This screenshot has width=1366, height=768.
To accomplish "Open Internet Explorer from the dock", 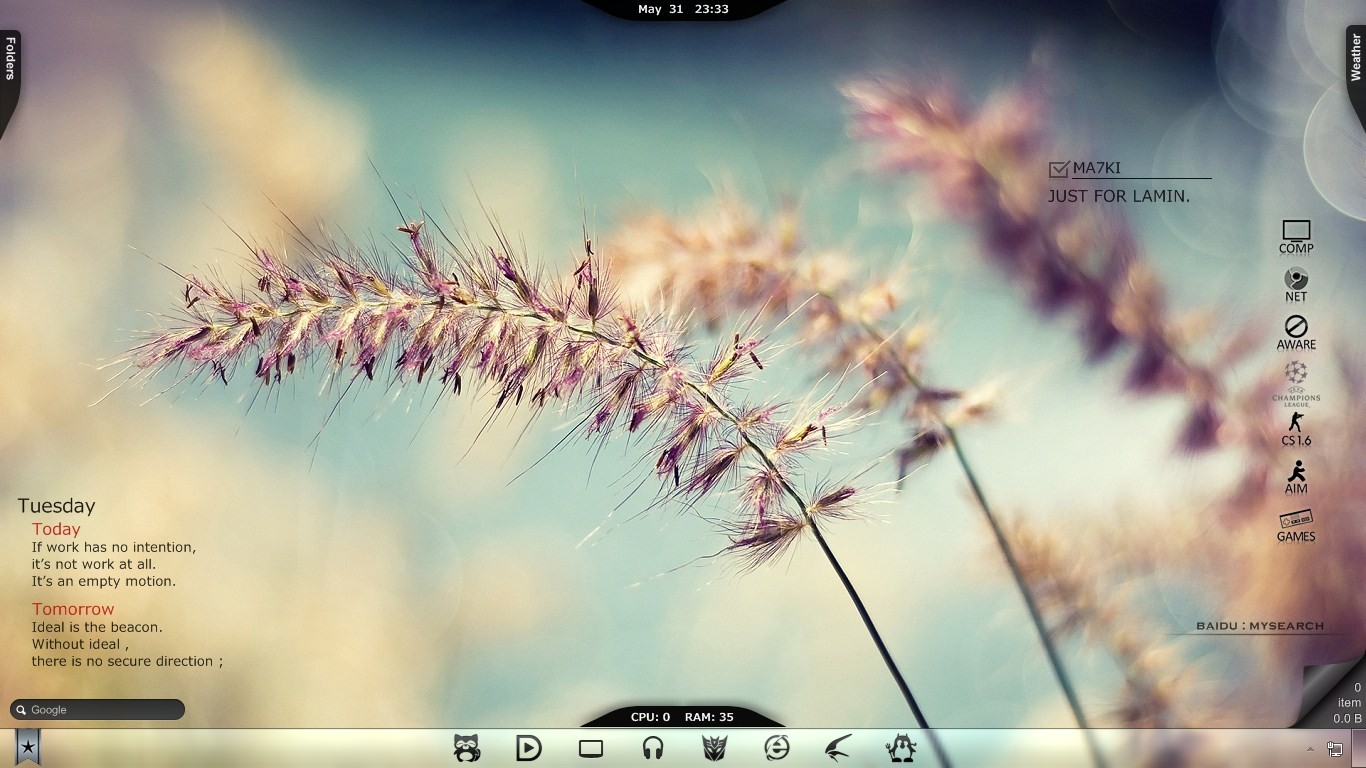I will point(776,748).
